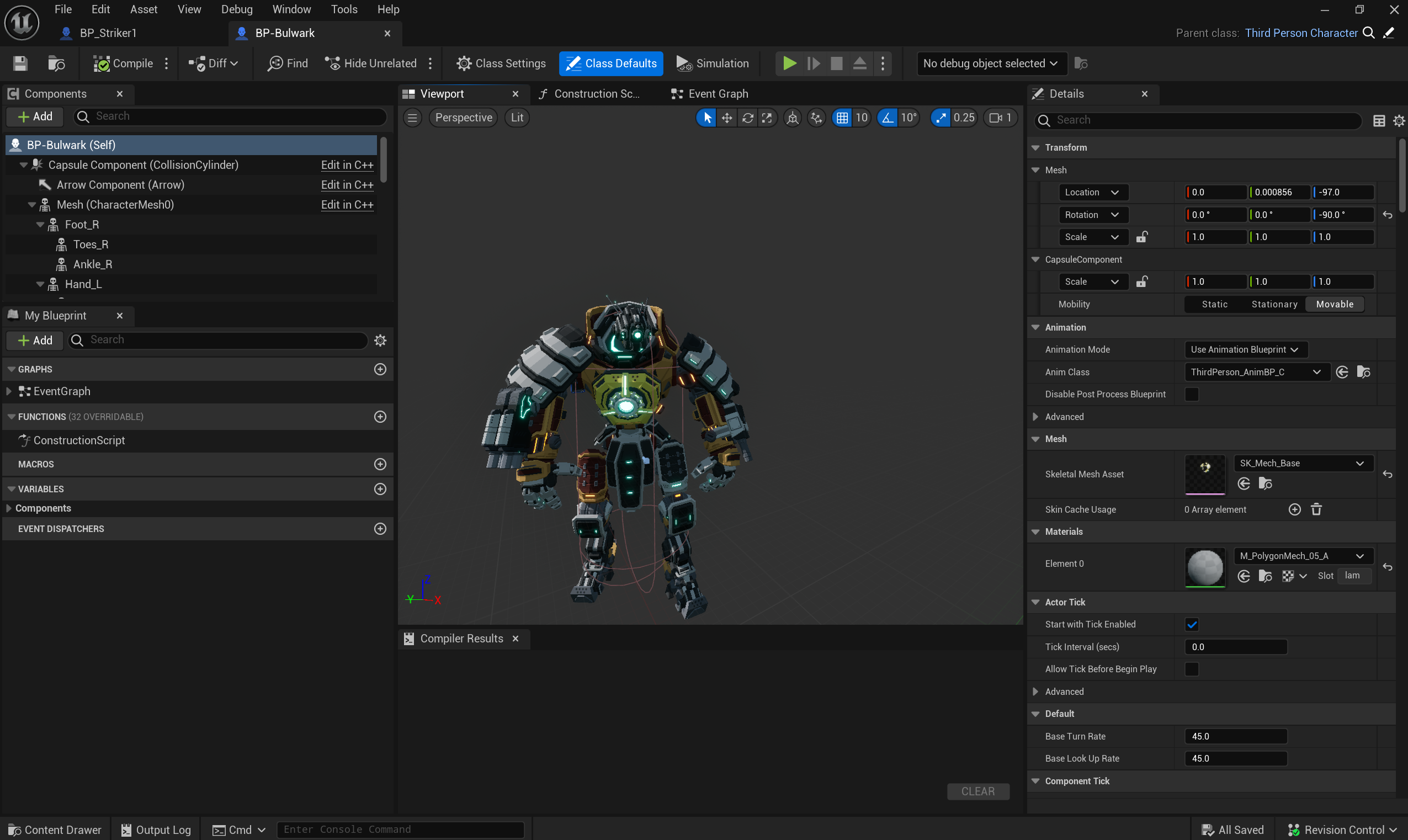Enable Disable Post Process Blueprint checkbox
Image resolution: width=1408 pixels, height=840 pixels.
click(1192, 394)
